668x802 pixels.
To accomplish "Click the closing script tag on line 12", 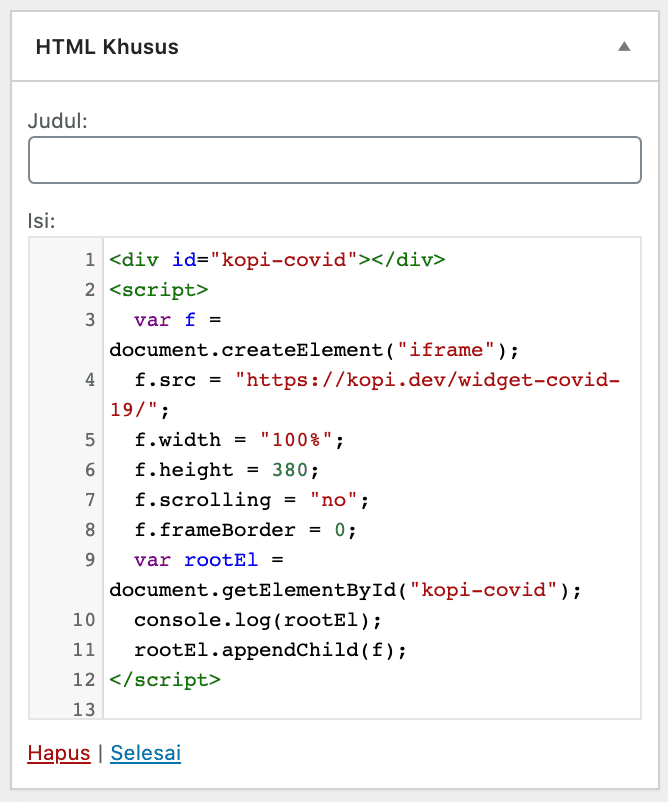I will [x=165, y=680].
